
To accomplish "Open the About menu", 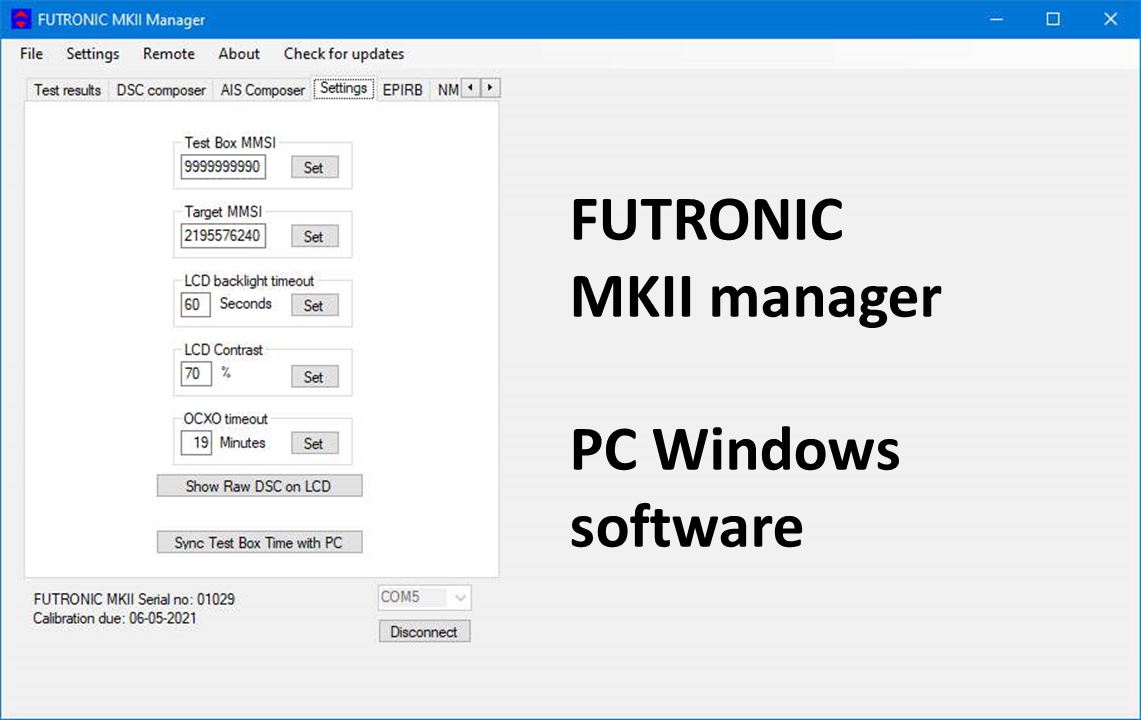I will pyautogui.click(x=239, y=54).
